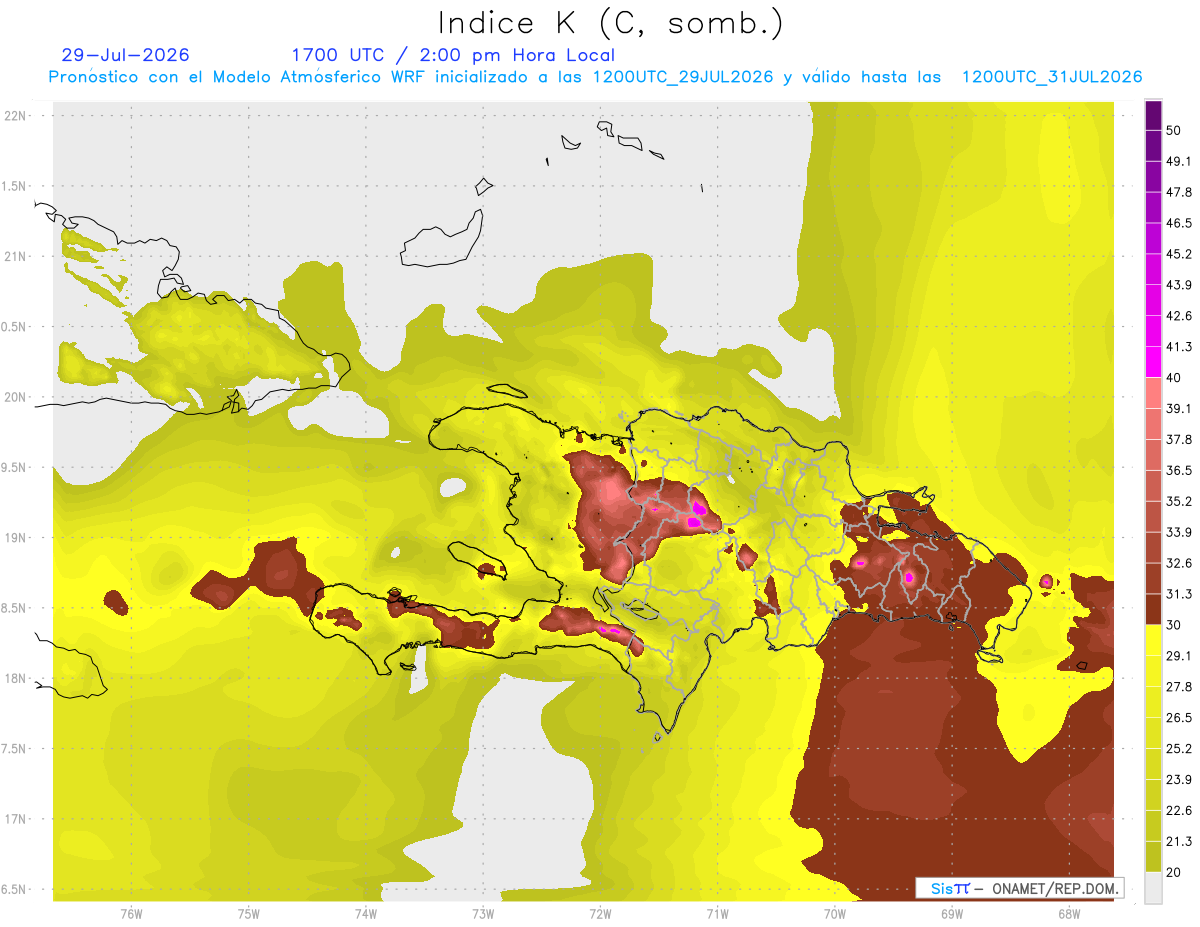Click the "72W" longitude label

tap(600, 912)
